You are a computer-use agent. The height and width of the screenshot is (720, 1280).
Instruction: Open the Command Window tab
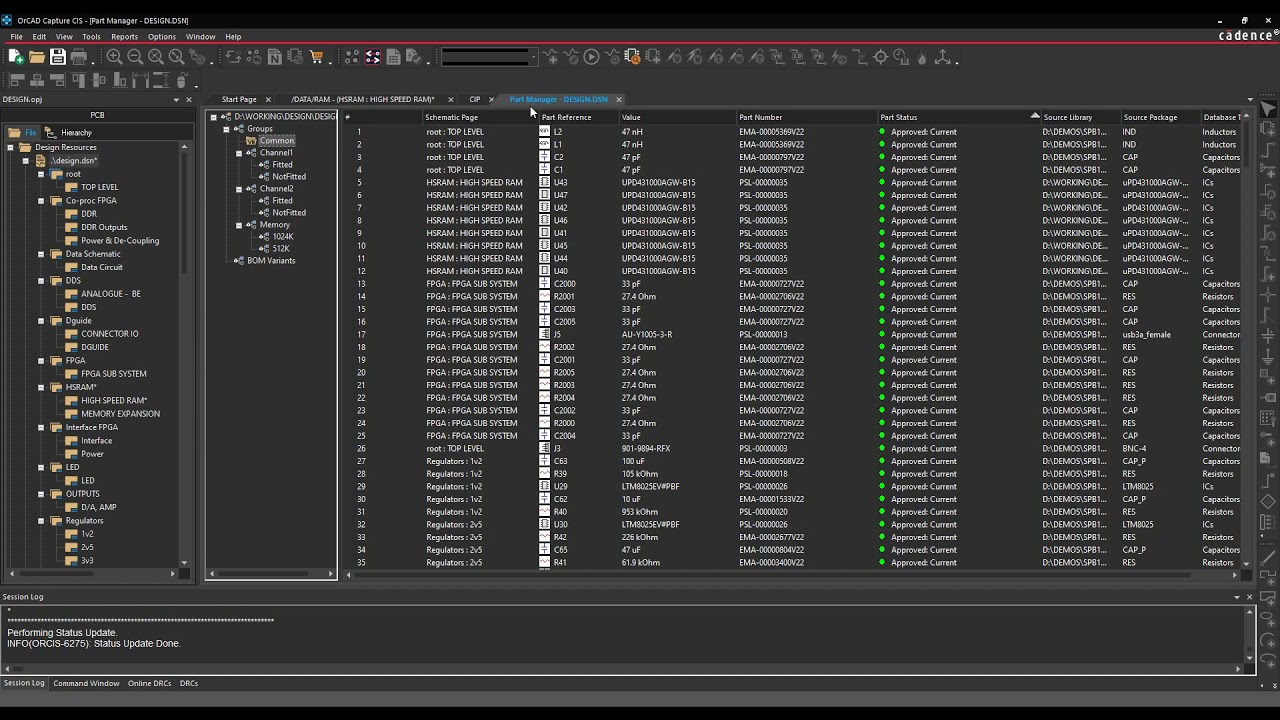[x=86, y=683]
